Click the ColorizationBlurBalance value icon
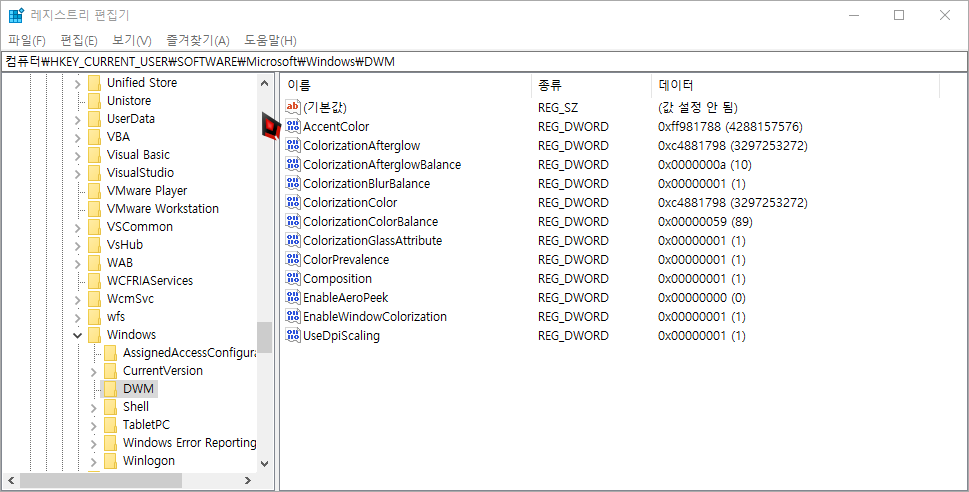 click(x=293, y=183)
